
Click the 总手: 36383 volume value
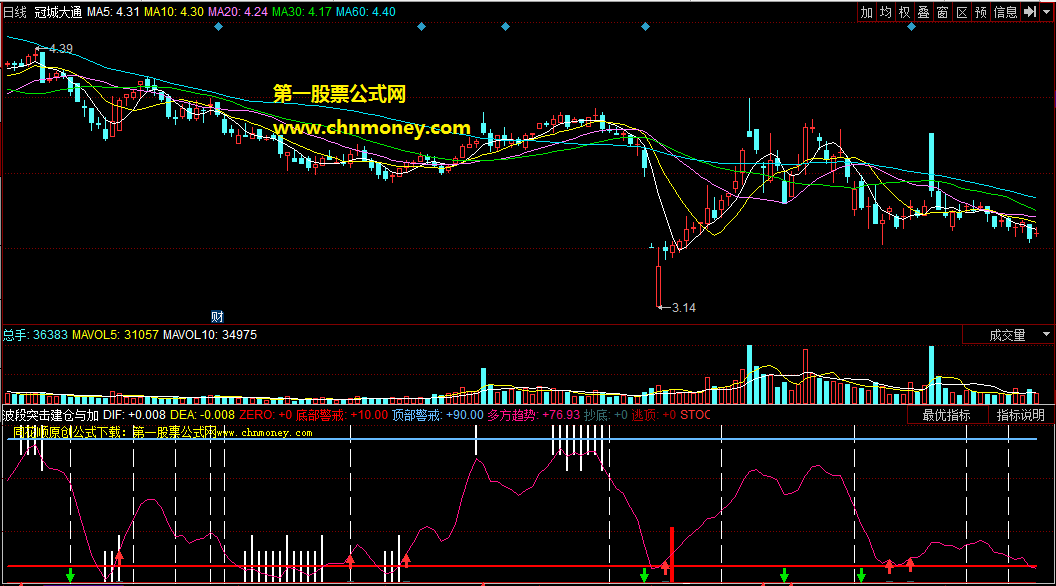(35, 335)
